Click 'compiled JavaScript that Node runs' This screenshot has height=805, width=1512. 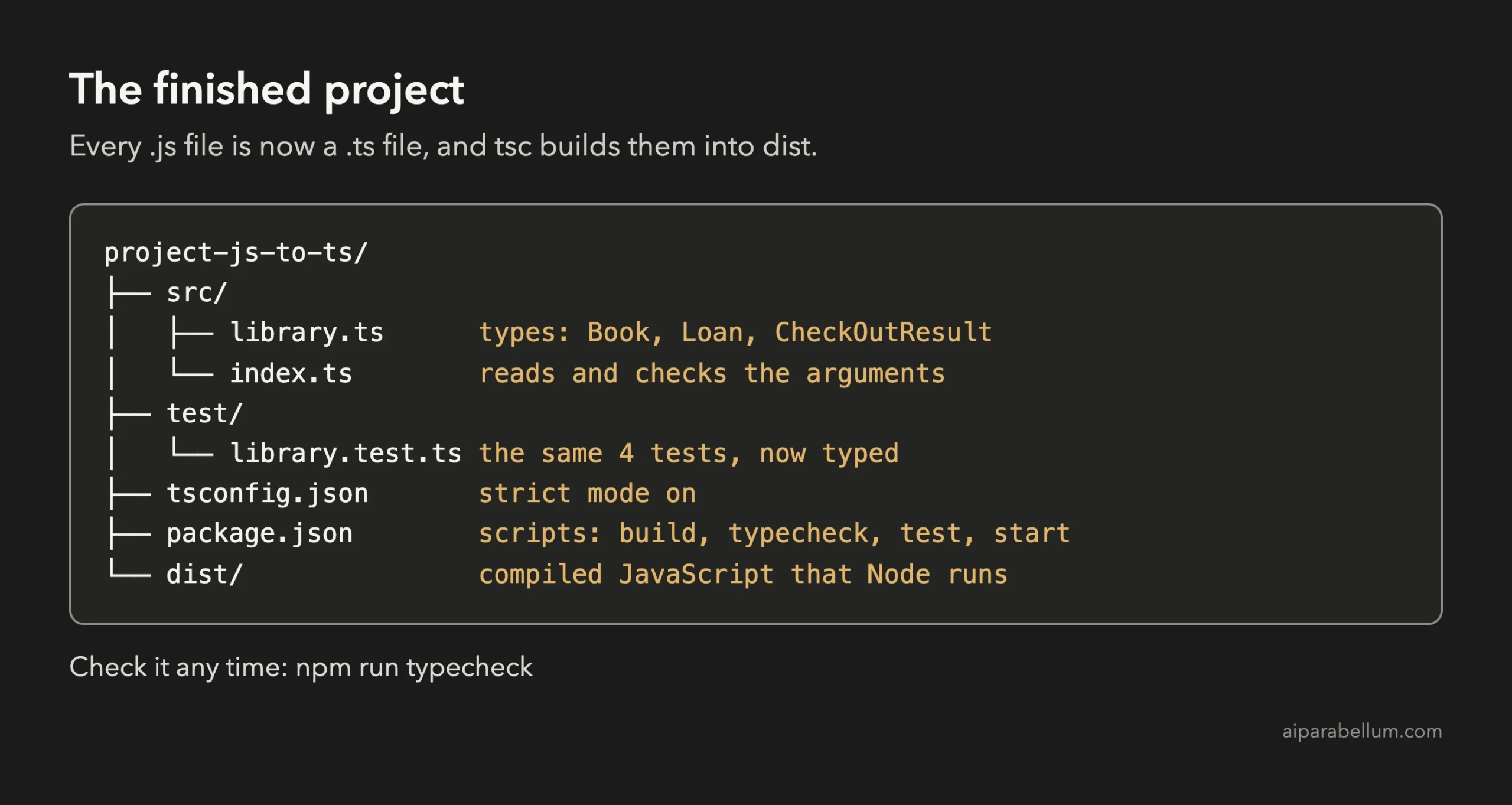pyautogui.click(x=743, y=574)
